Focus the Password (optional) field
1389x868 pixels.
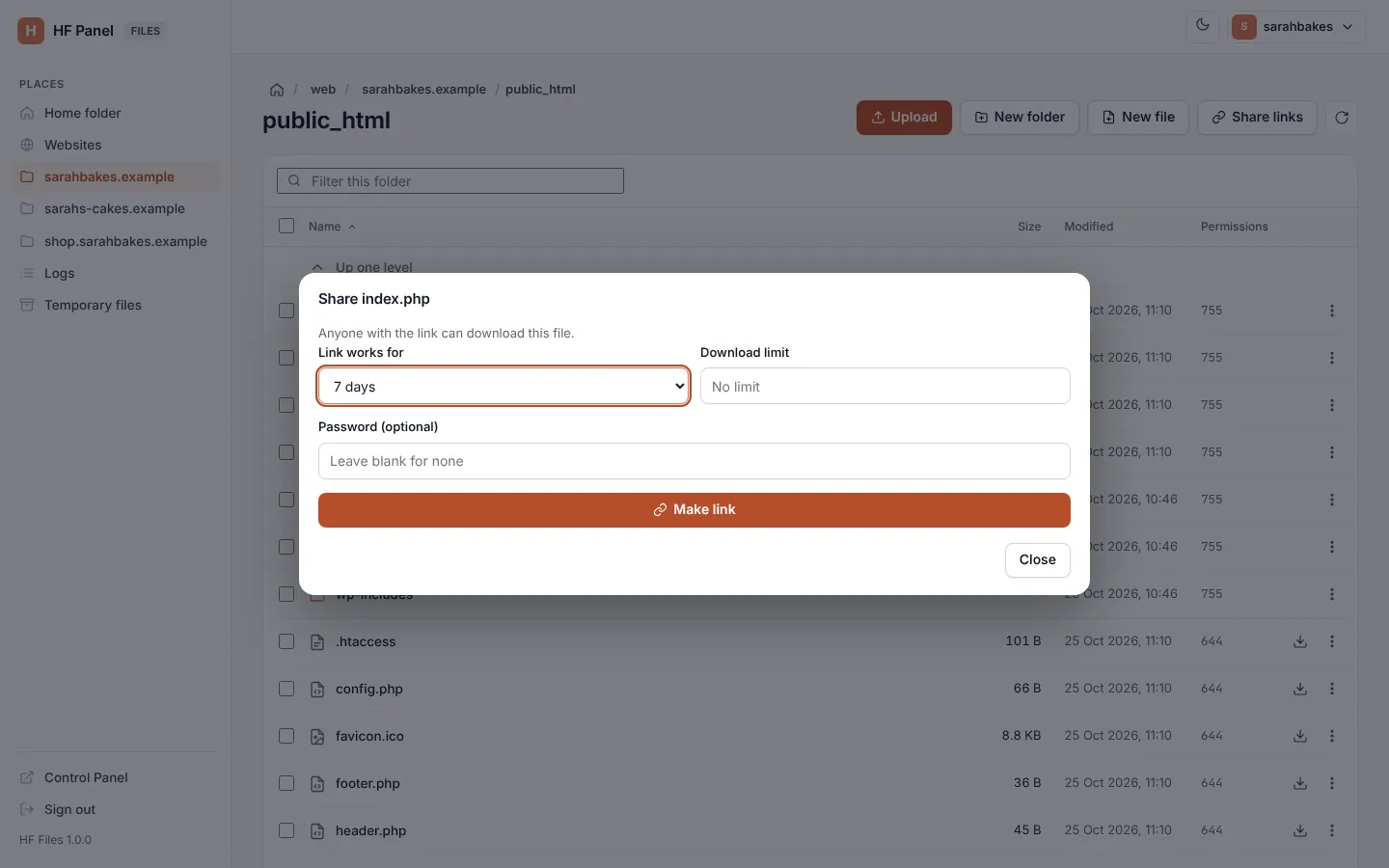point(694,461)
